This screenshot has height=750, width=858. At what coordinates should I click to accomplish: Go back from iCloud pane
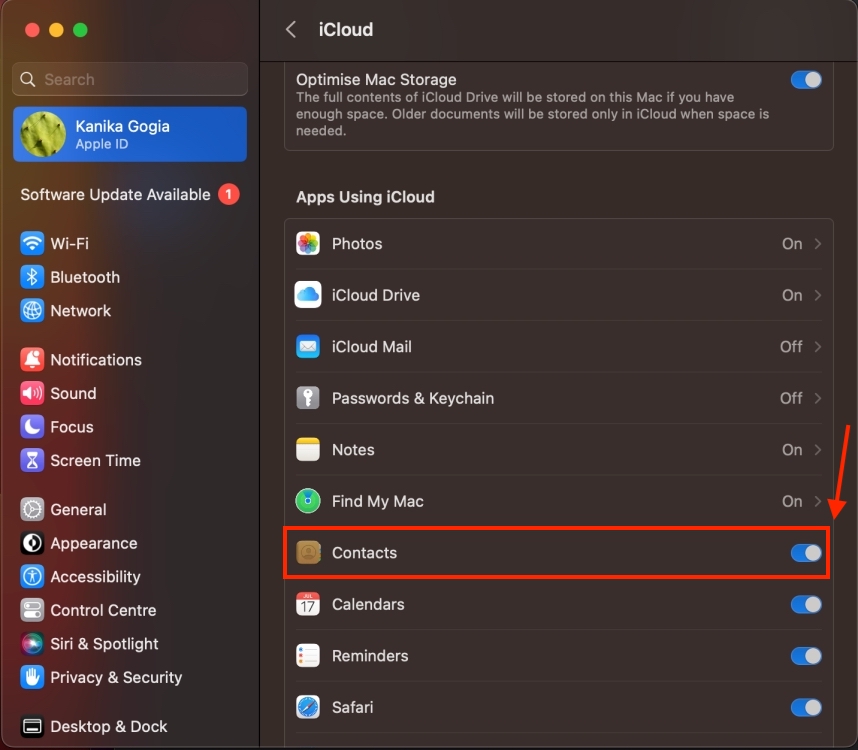click(x=291, y=30)
